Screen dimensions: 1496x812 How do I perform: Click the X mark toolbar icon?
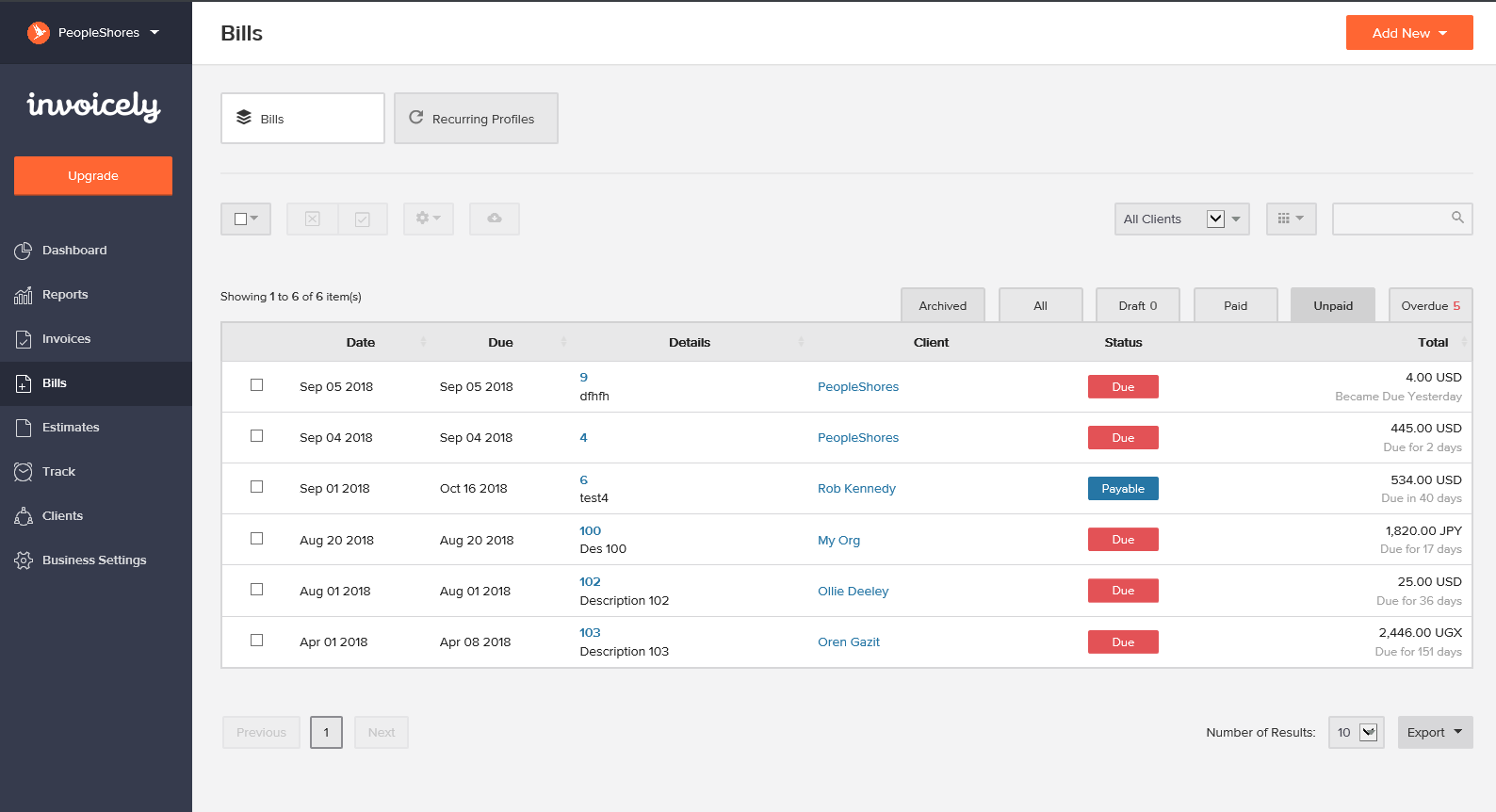coord(312,219)
